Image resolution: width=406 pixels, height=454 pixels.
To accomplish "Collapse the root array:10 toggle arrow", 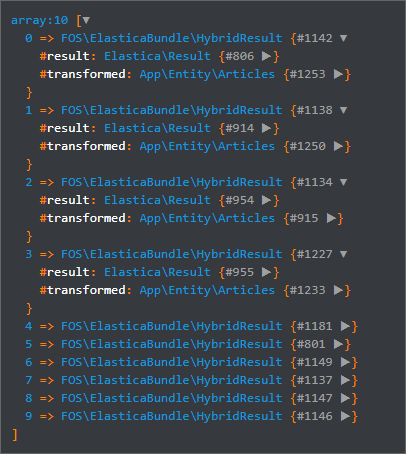I will [86, 21].
